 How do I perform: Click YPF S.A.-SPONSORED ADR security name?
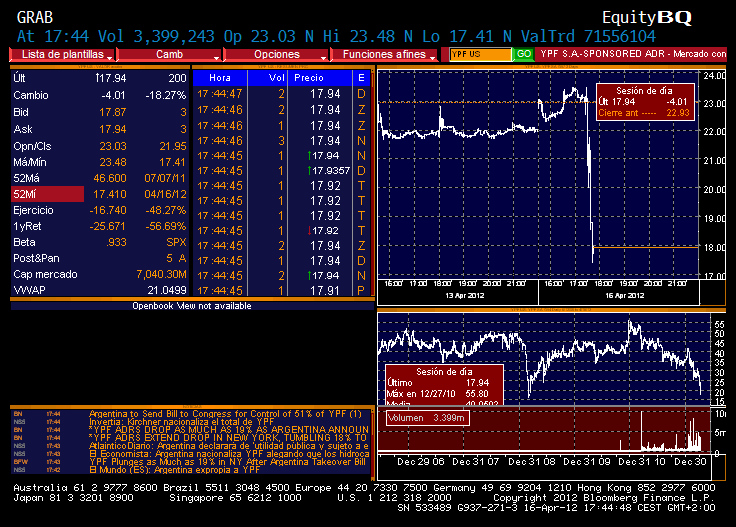tap(602, 54)
